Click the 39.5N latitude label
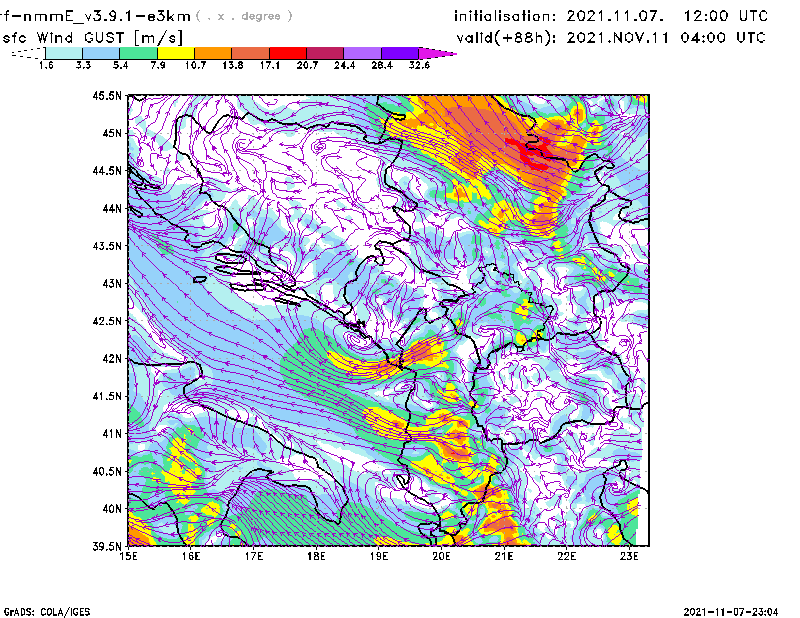 pyautogui.click(x=107, y=546)
